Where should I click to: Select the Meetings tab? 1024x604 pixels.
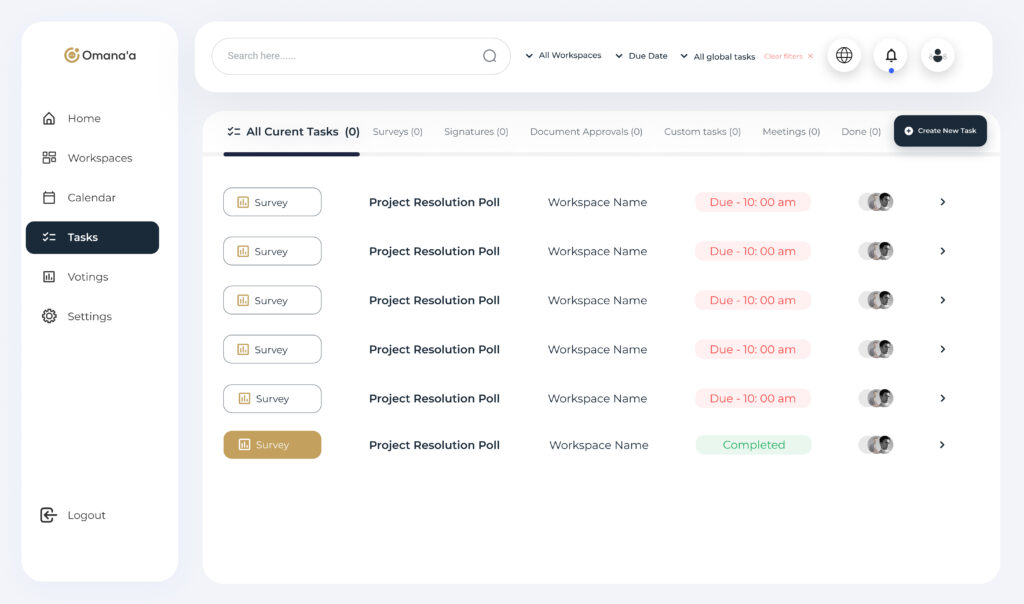791,132
